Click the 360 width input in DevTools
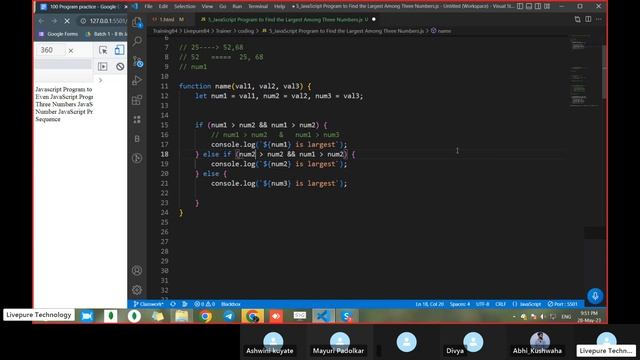The width and height of the screenshot is (640, 360). [50, 50]
